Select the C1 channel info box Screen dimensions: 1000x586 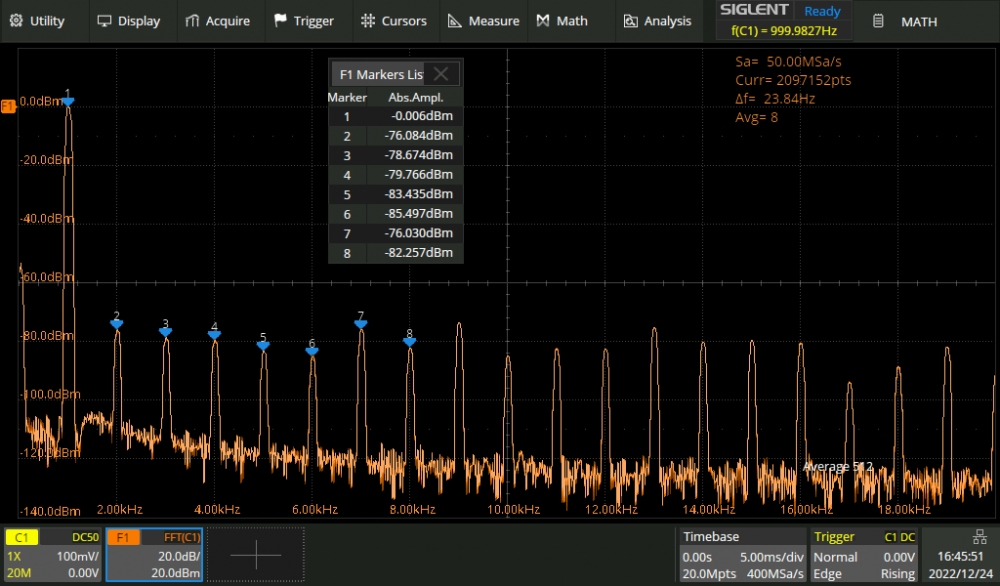click(53, 555)
